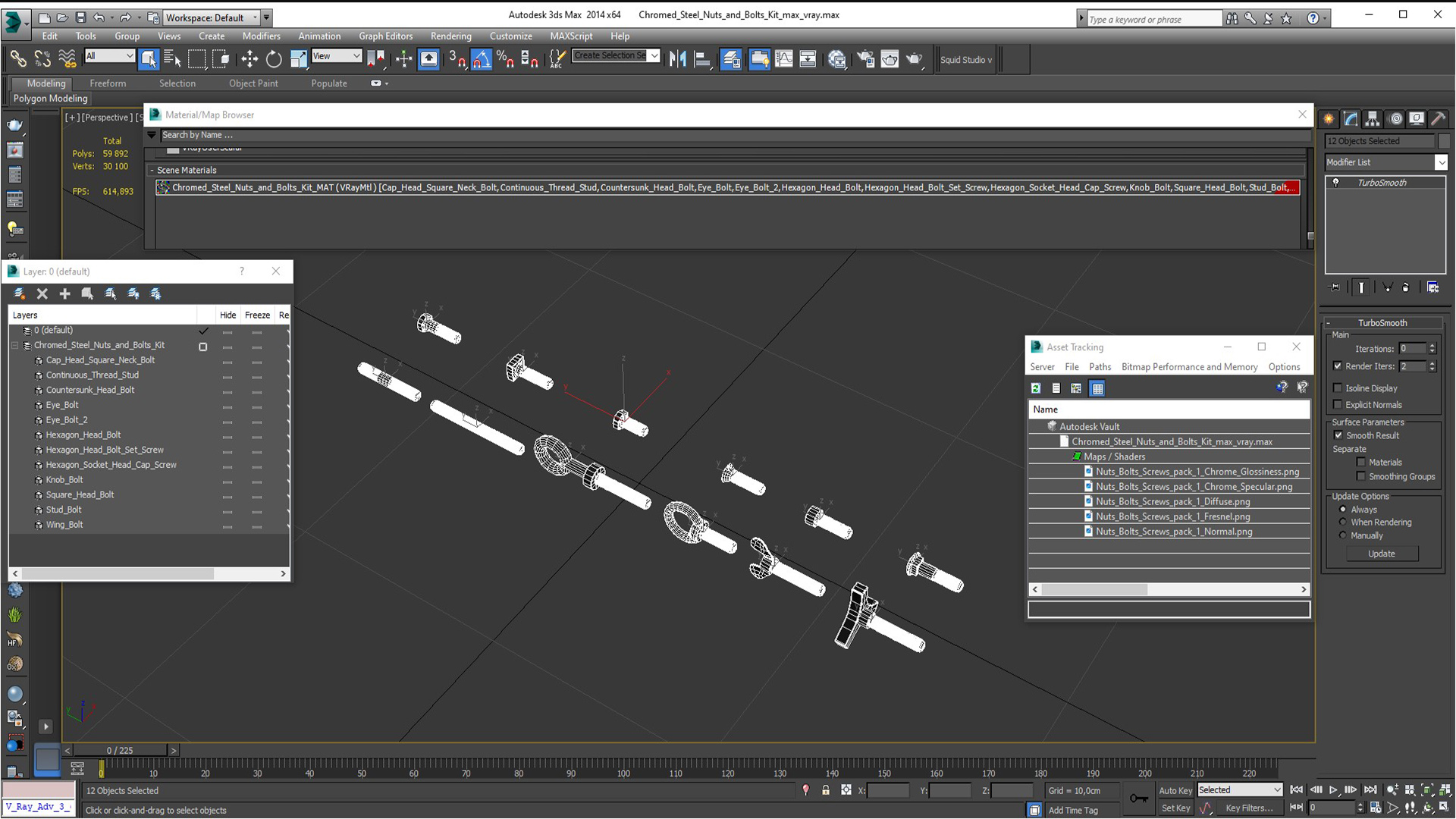Open the Rendering menu
This screenshot has width=1456, height=819.
(450, 36)
